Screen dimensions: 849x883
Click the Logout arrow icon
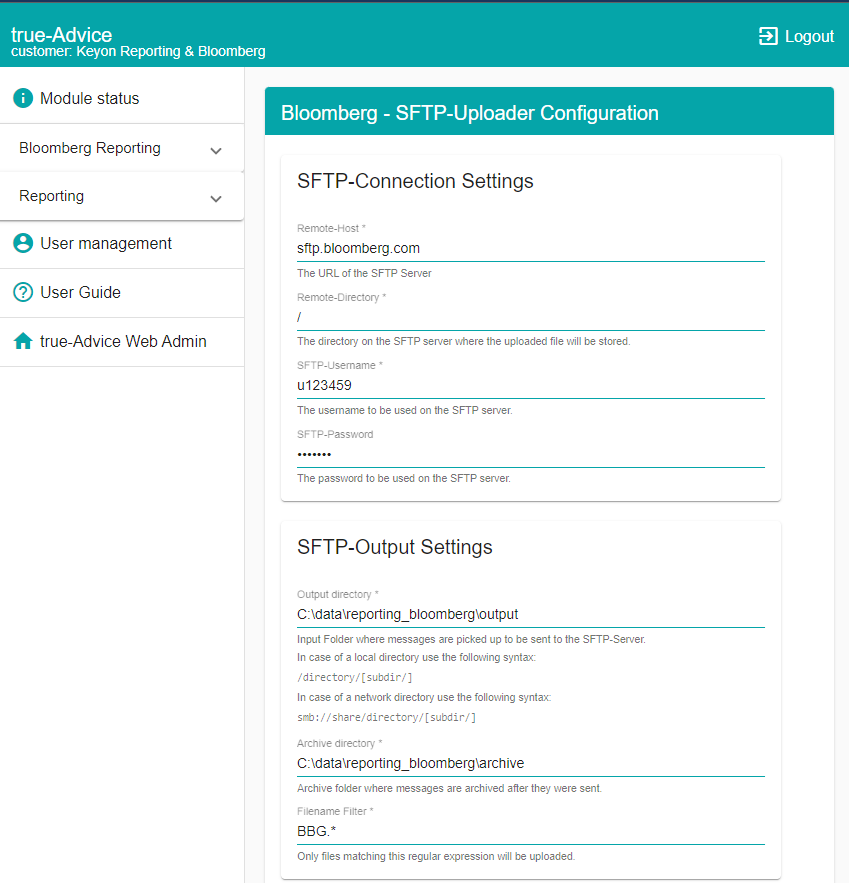[x=768, y=36]
